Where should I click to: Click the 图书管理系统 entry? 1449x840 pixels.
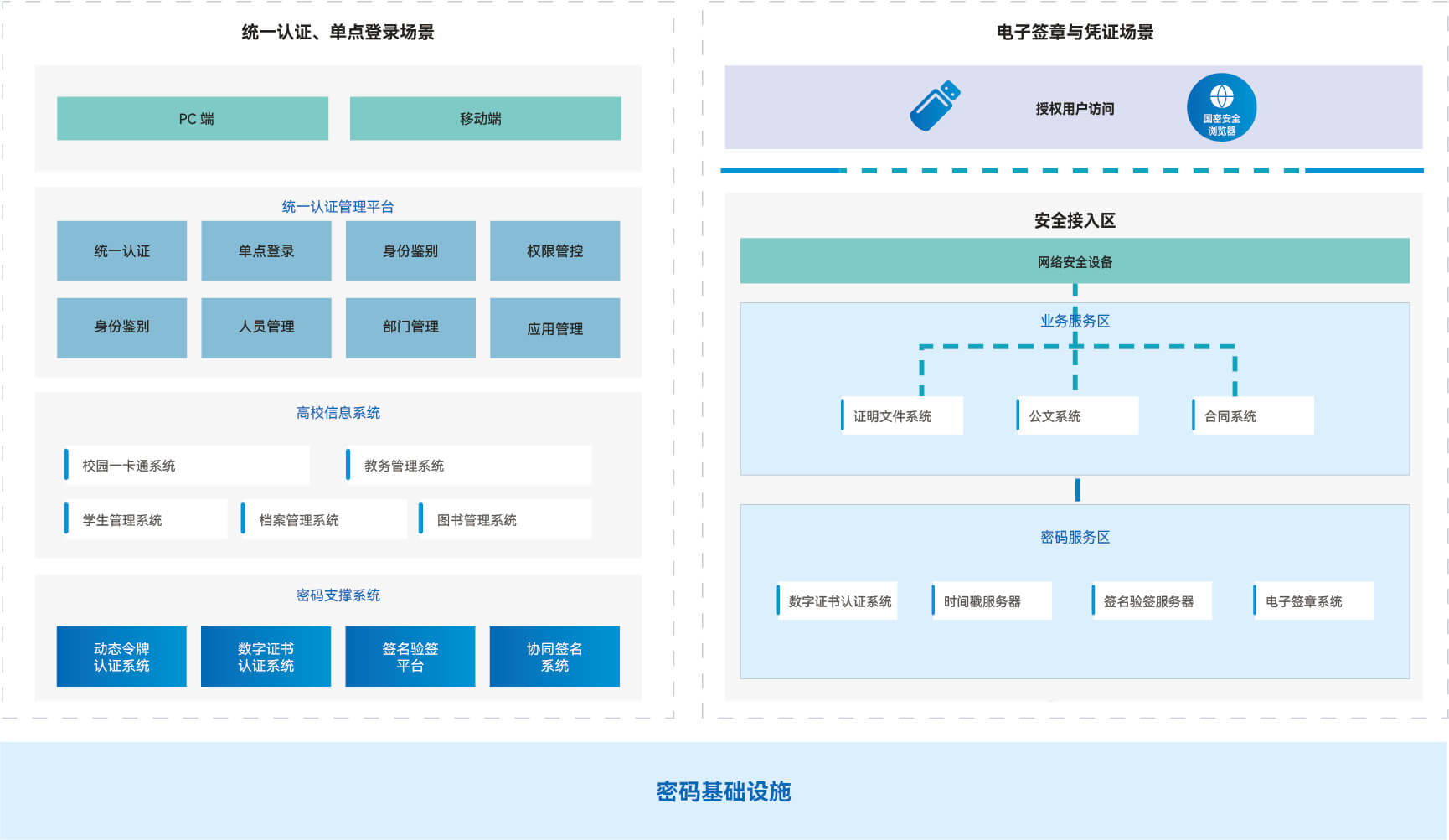click(x=505, y=520)
